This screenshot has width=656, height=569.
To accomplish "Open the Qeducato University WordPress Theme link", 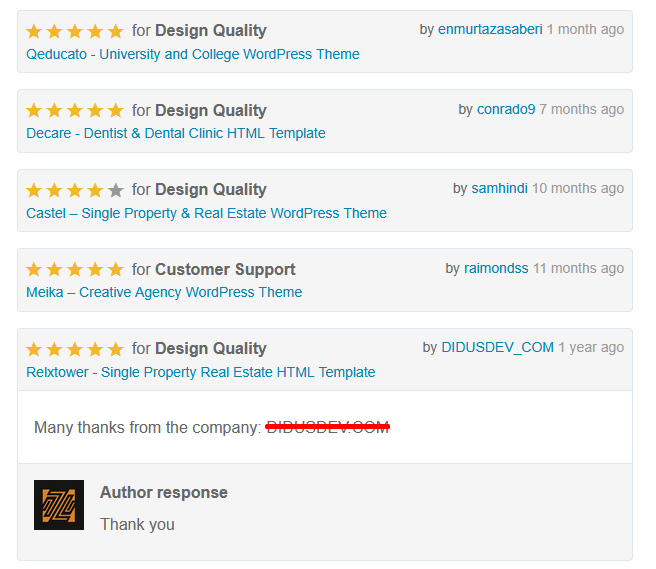I will click(x=193, y=54).
